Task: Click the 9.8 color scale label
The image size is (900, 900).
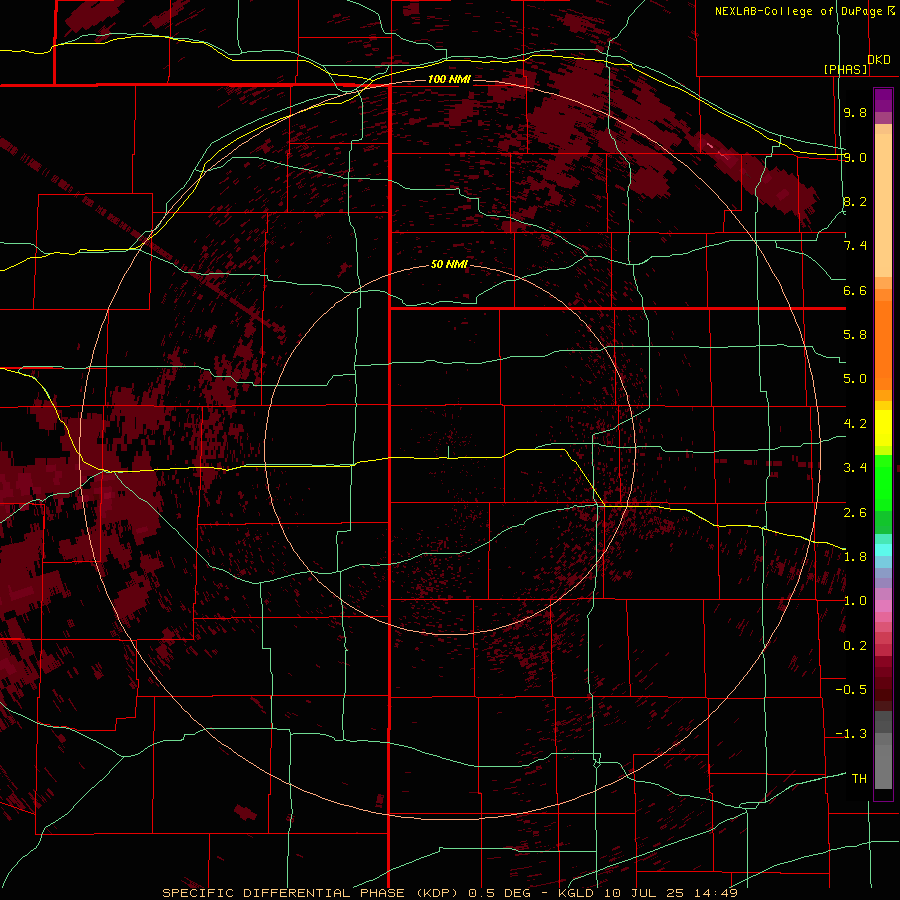Action: pyautogui.click(x=855, y=112)
